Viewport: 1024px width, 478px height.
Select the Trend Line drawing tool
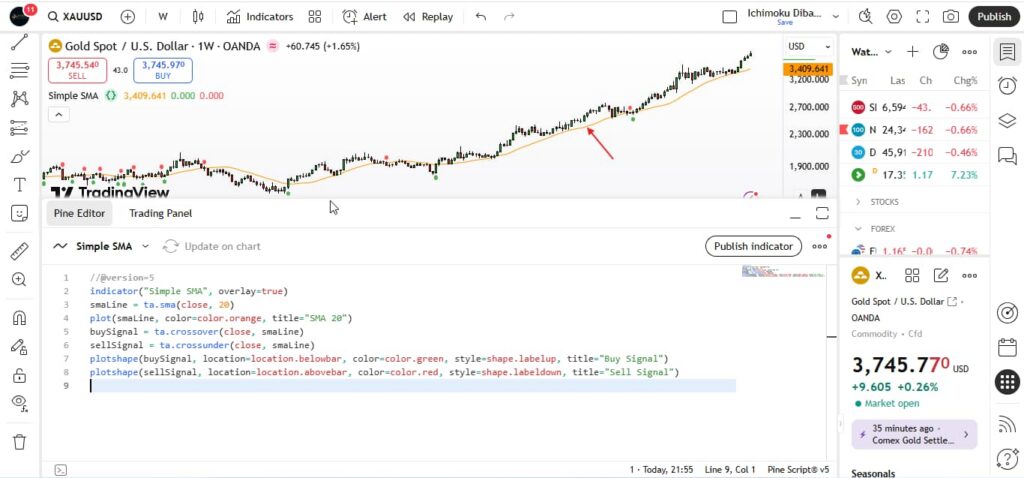[19, 43]
